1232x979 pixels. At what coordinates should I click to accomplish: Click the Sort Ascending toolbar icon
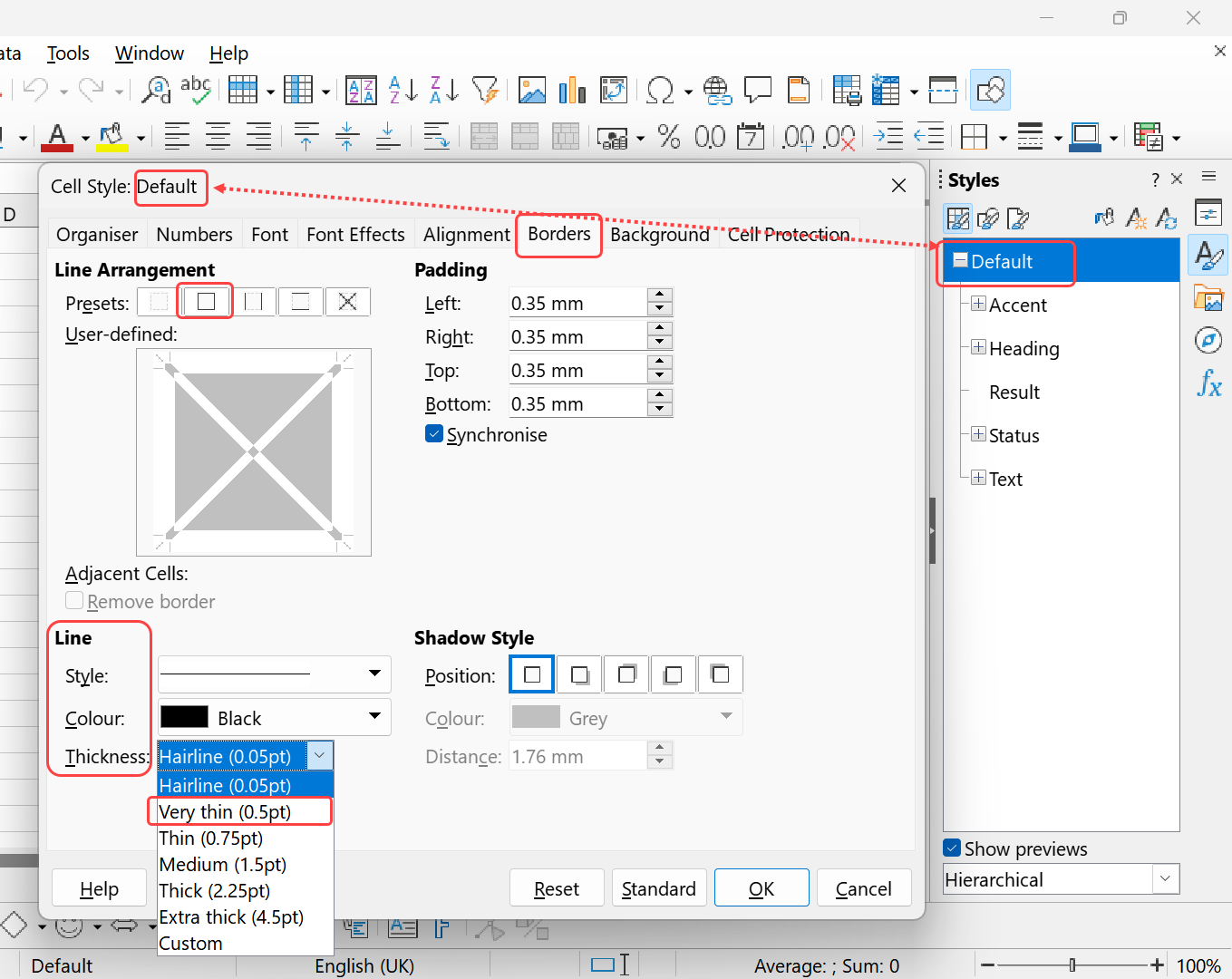pyautogui.click(x=403, y=90)
